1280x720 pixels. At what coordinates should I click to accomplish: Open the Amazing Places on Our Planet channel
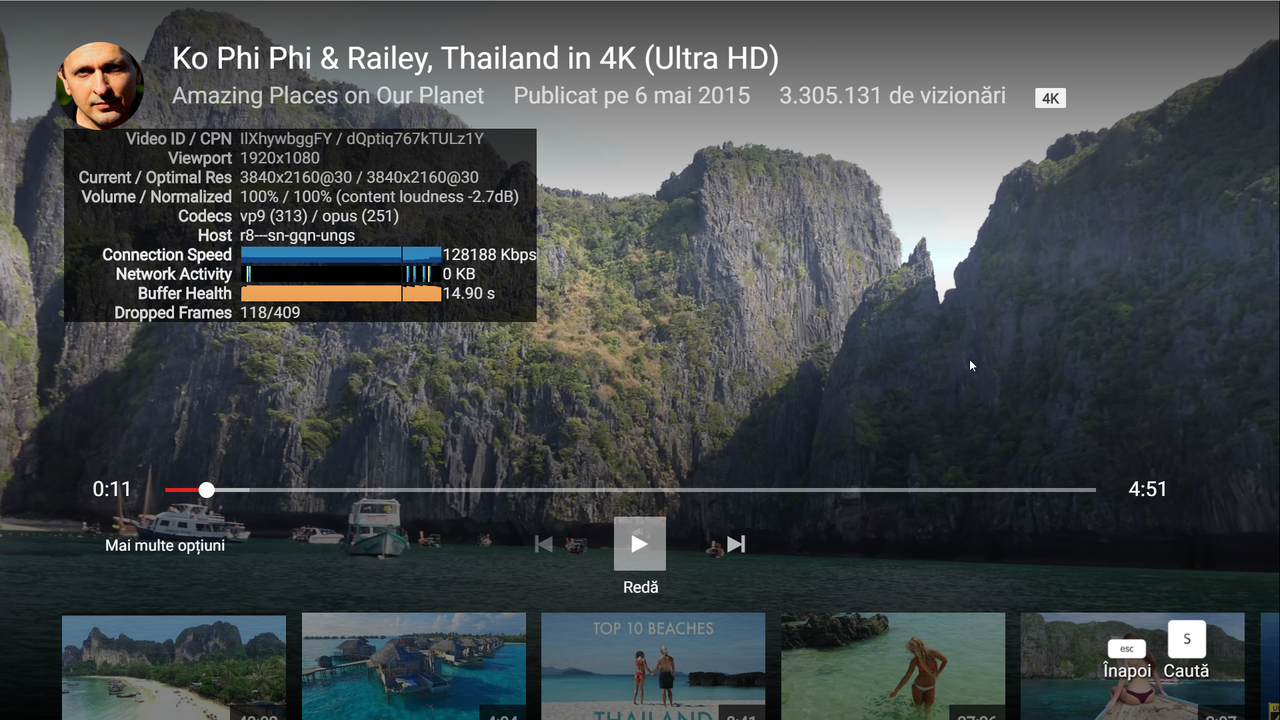click(328, 95)
